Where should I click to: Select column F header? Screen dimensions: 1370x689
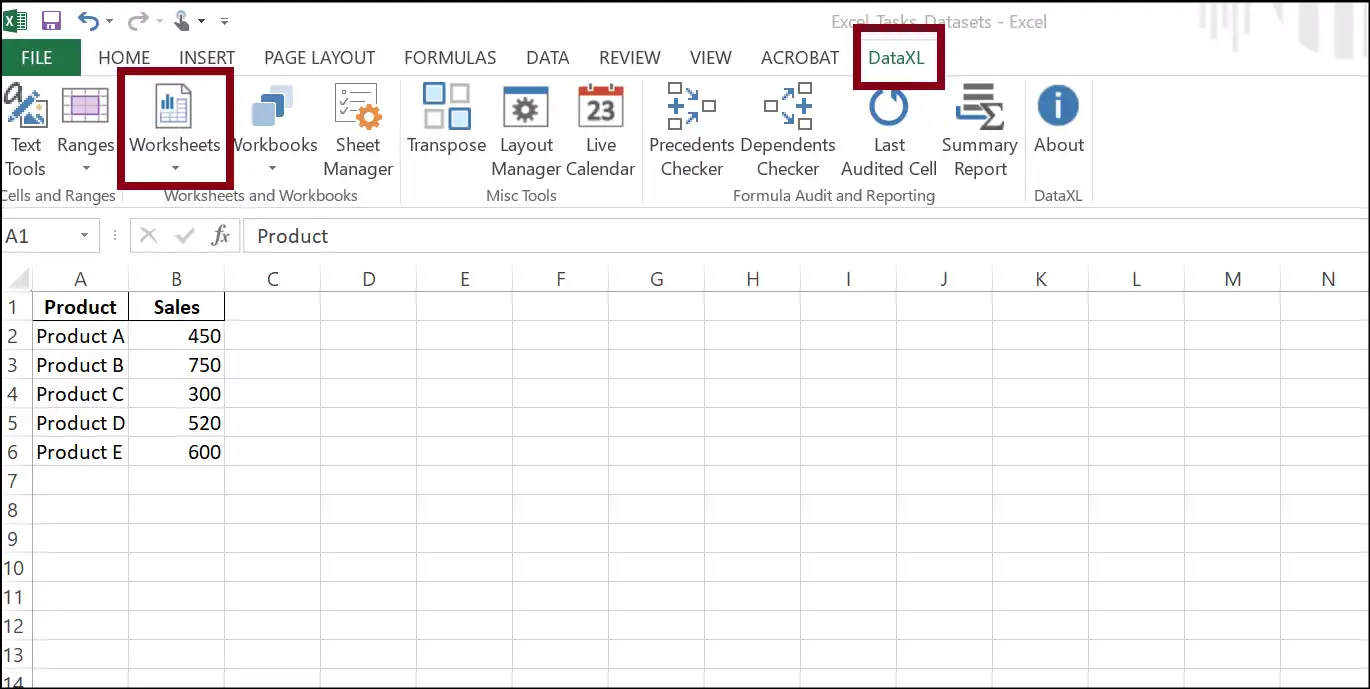click(561, 279)
